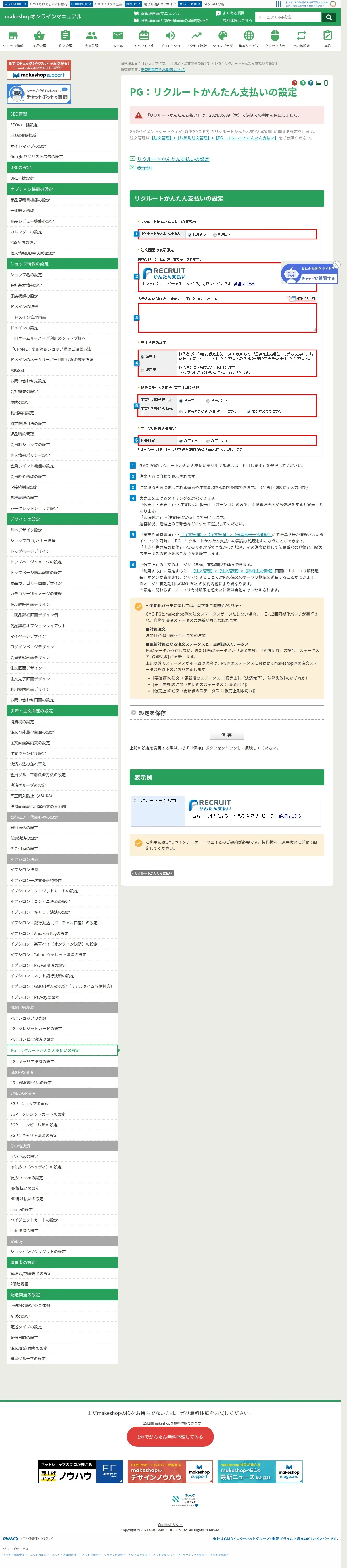Close the floating chat widget

click(x=337, y=264)
